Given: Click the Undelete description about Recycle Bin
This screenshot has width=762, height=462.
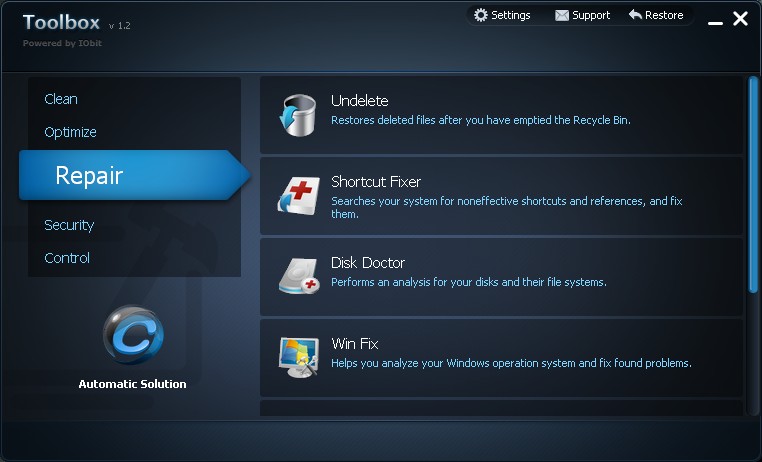Looking at the screenshot, I should pos(481,120).
